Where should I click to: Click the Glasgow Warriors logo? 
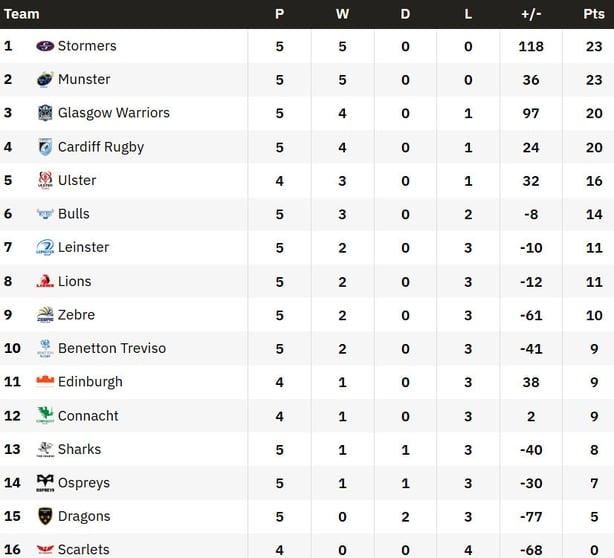pos(45,113)
